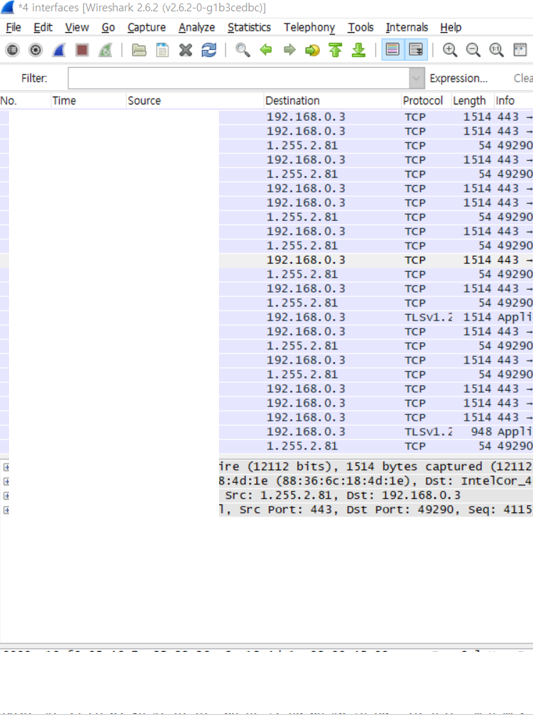The height and width of the screenshot is (715, 533).
Task: Find a packet (magnifier icon)
Action: click(243, 50)
